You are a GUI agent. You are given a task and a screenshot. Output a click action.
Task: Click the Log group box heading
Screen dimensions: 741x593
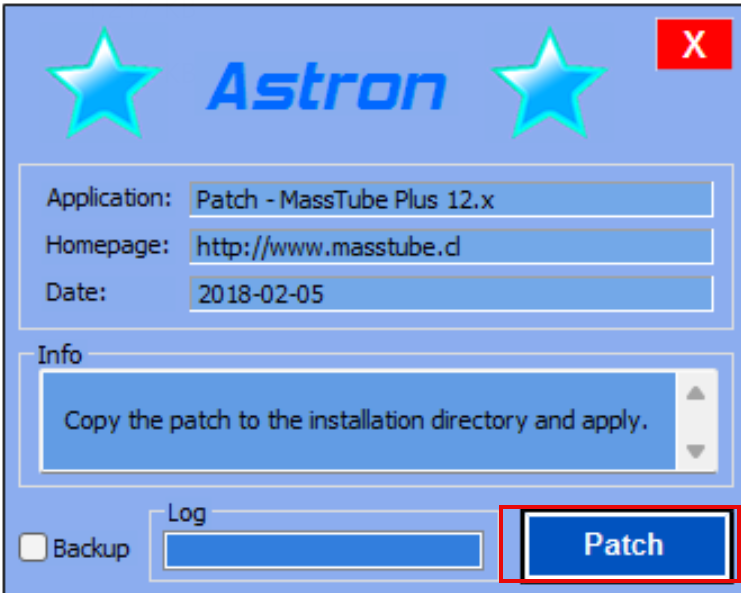click(186, 514)
